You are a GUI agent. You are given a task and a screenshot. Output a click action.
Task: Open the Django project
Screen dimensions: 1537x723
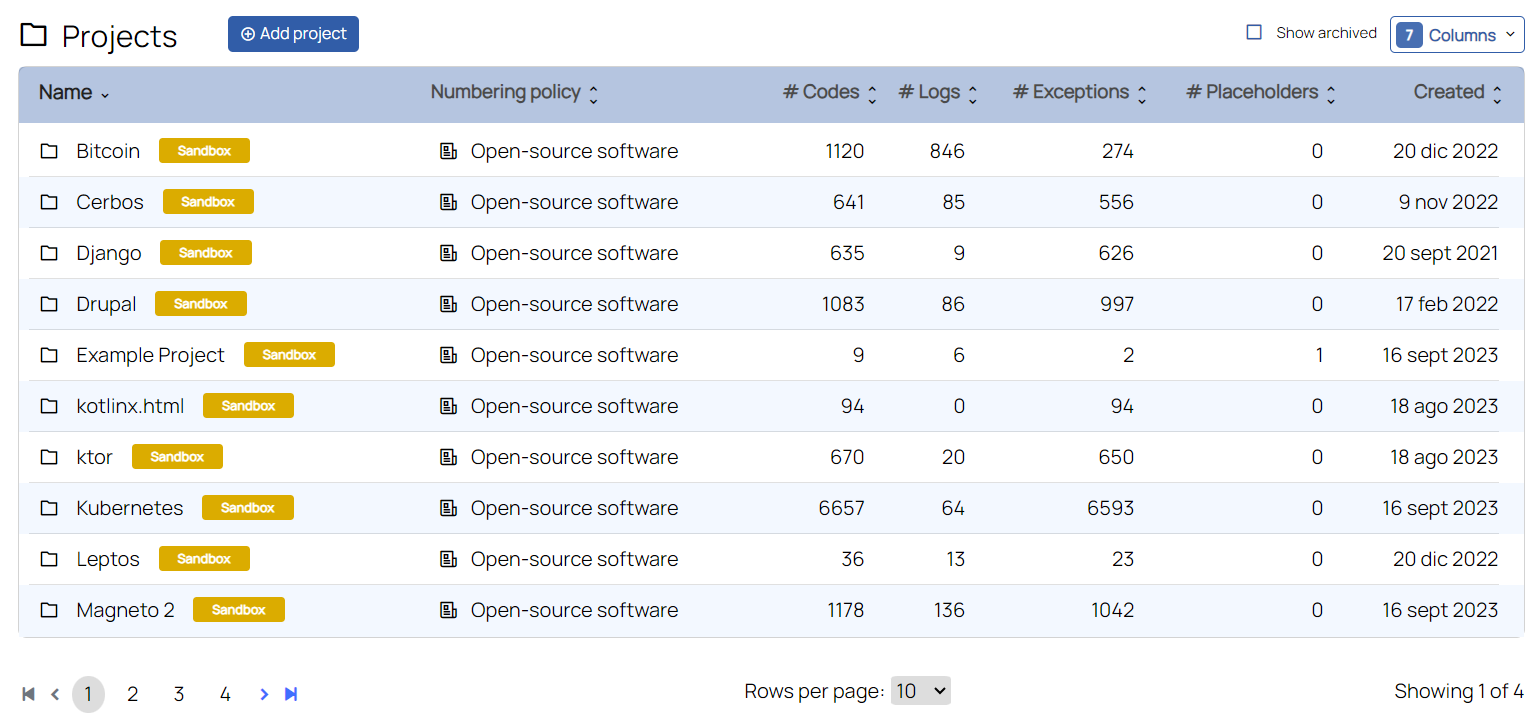click(x=109, y=253)
